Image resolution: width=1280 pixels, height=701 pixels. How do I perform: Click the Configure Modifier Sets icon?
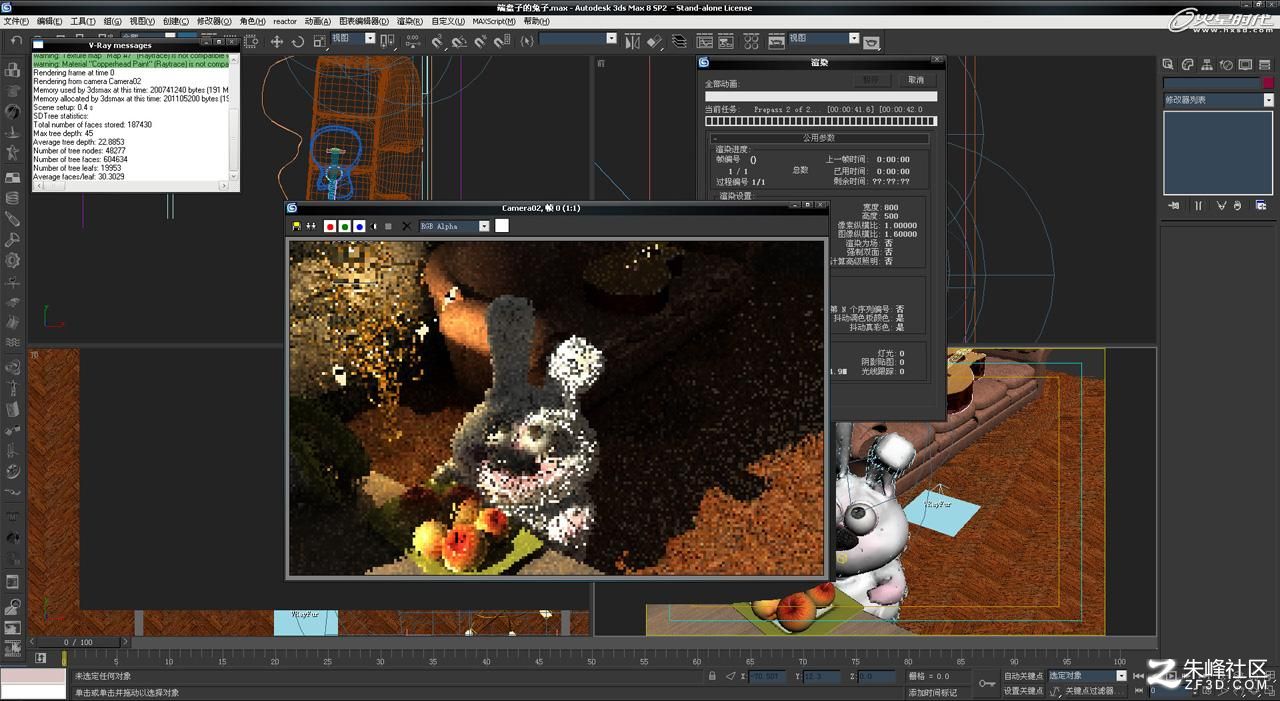[1262, 205]
